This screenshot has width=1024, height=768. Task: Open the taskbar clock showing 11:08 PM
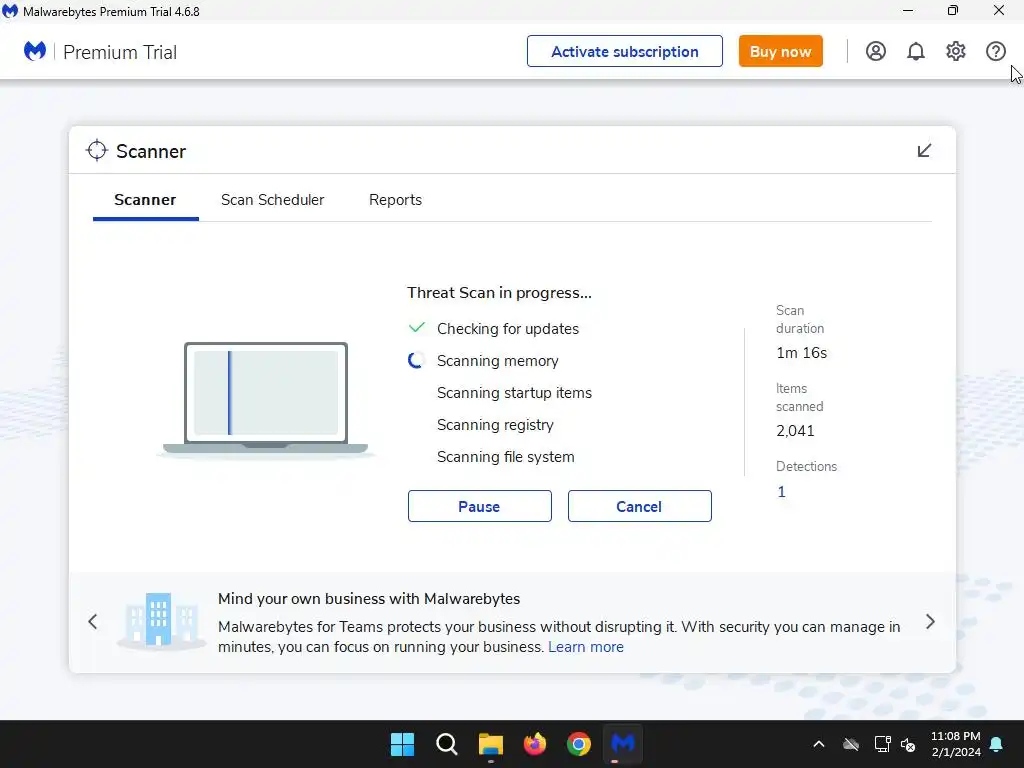[955, 744]
